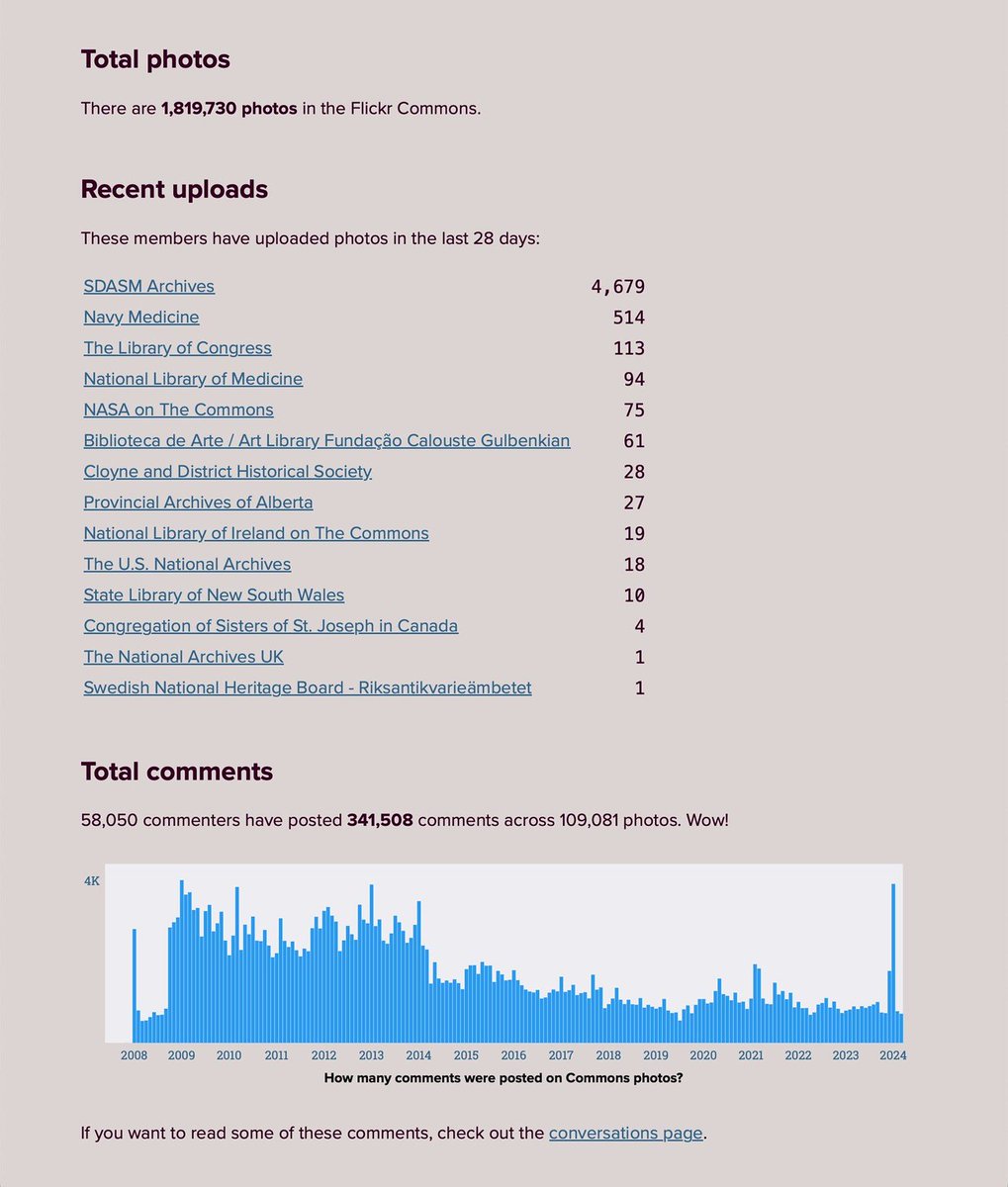The height and width of the screenshot is (1187, 1008).
Task: Select the 2009 axis label
Action: click(x=181, y=1055)
